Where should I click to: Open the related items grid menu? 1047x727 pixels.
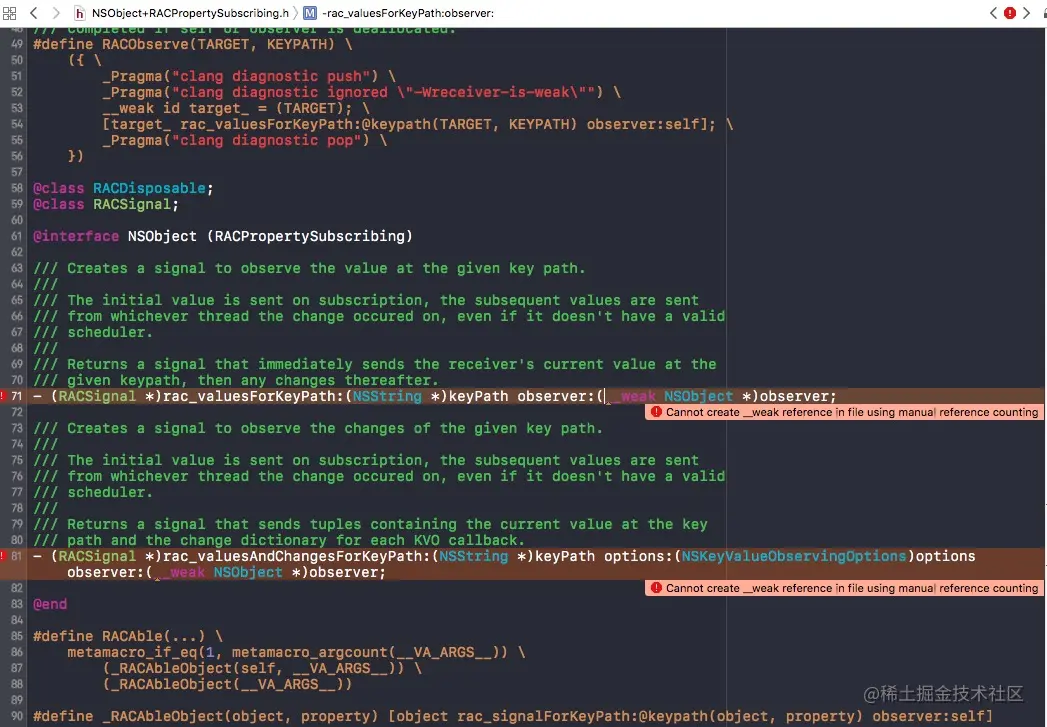coord(9,13)
